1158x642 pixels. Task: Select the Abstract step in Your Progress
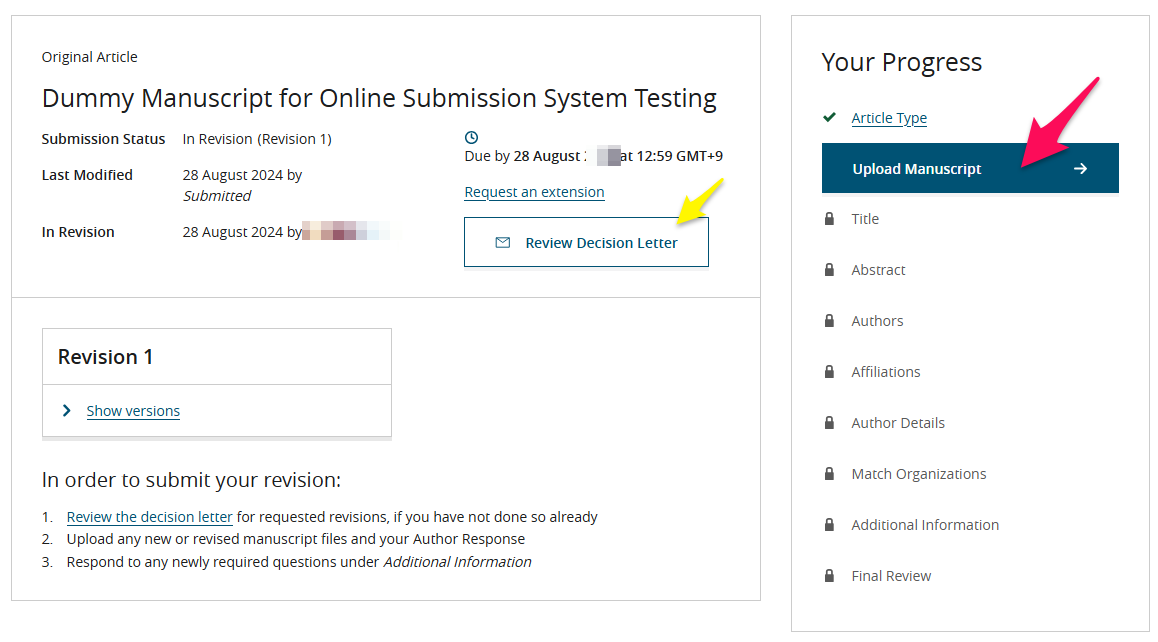coord(878,270)
